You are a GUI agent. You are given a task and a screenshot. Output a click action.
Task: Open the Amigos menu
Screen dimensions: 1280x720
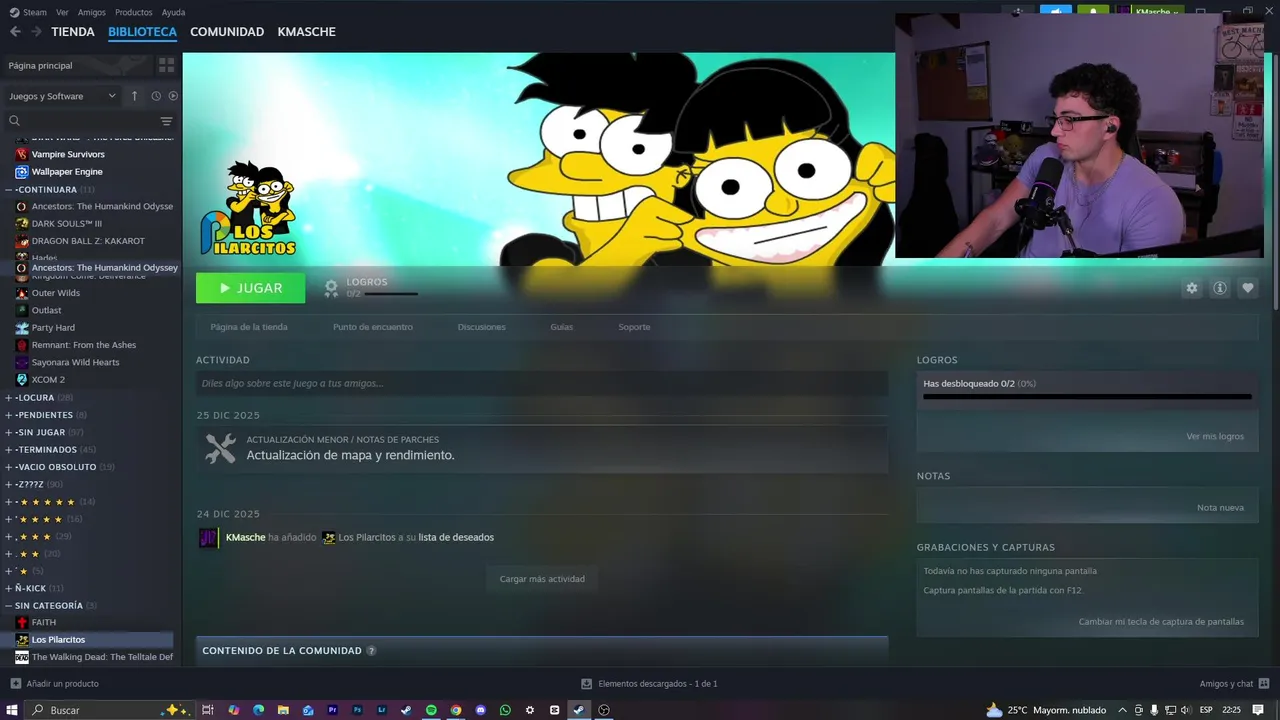tap(92, 12)
